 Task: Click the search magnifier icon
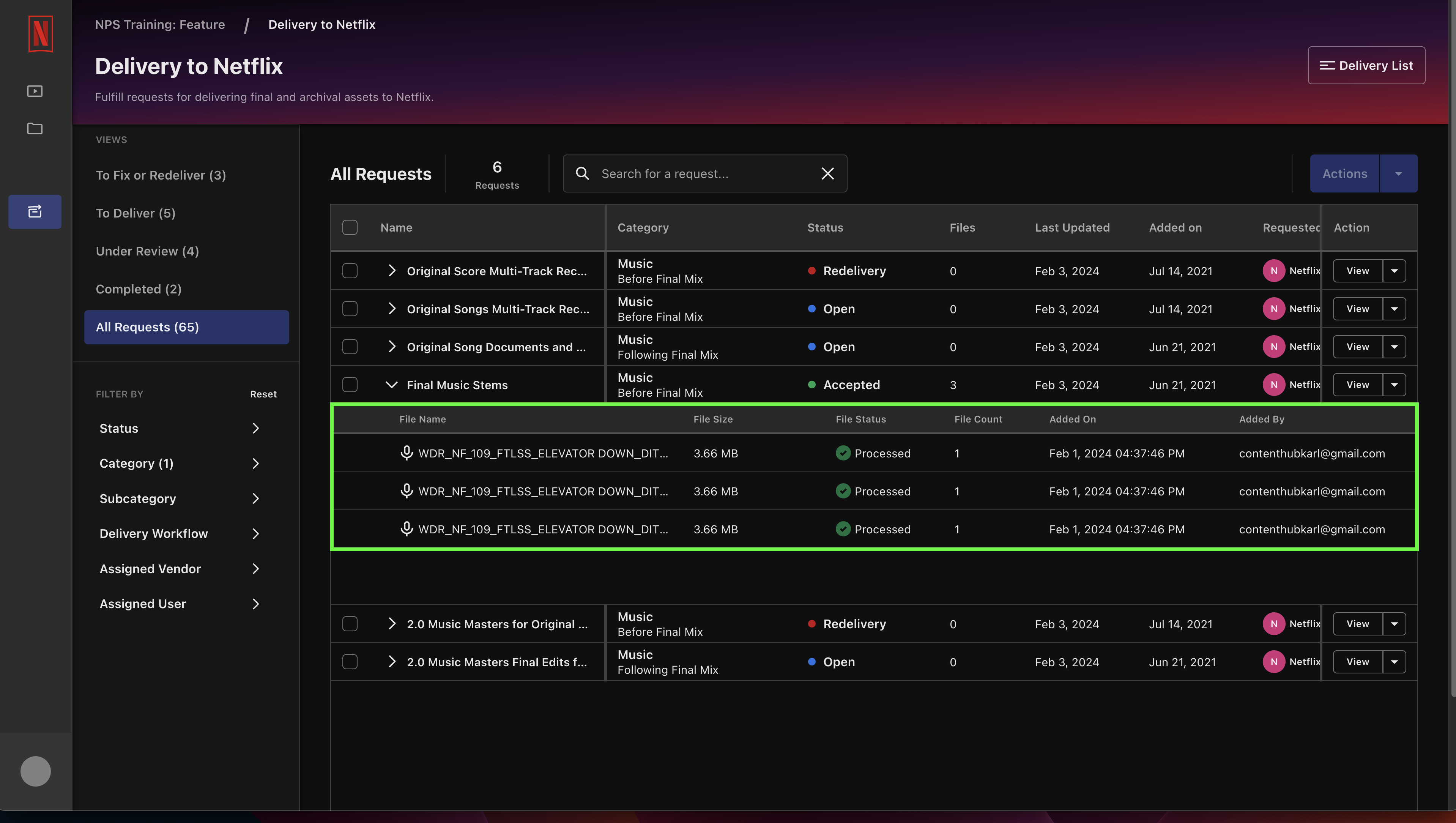(582, 173)
